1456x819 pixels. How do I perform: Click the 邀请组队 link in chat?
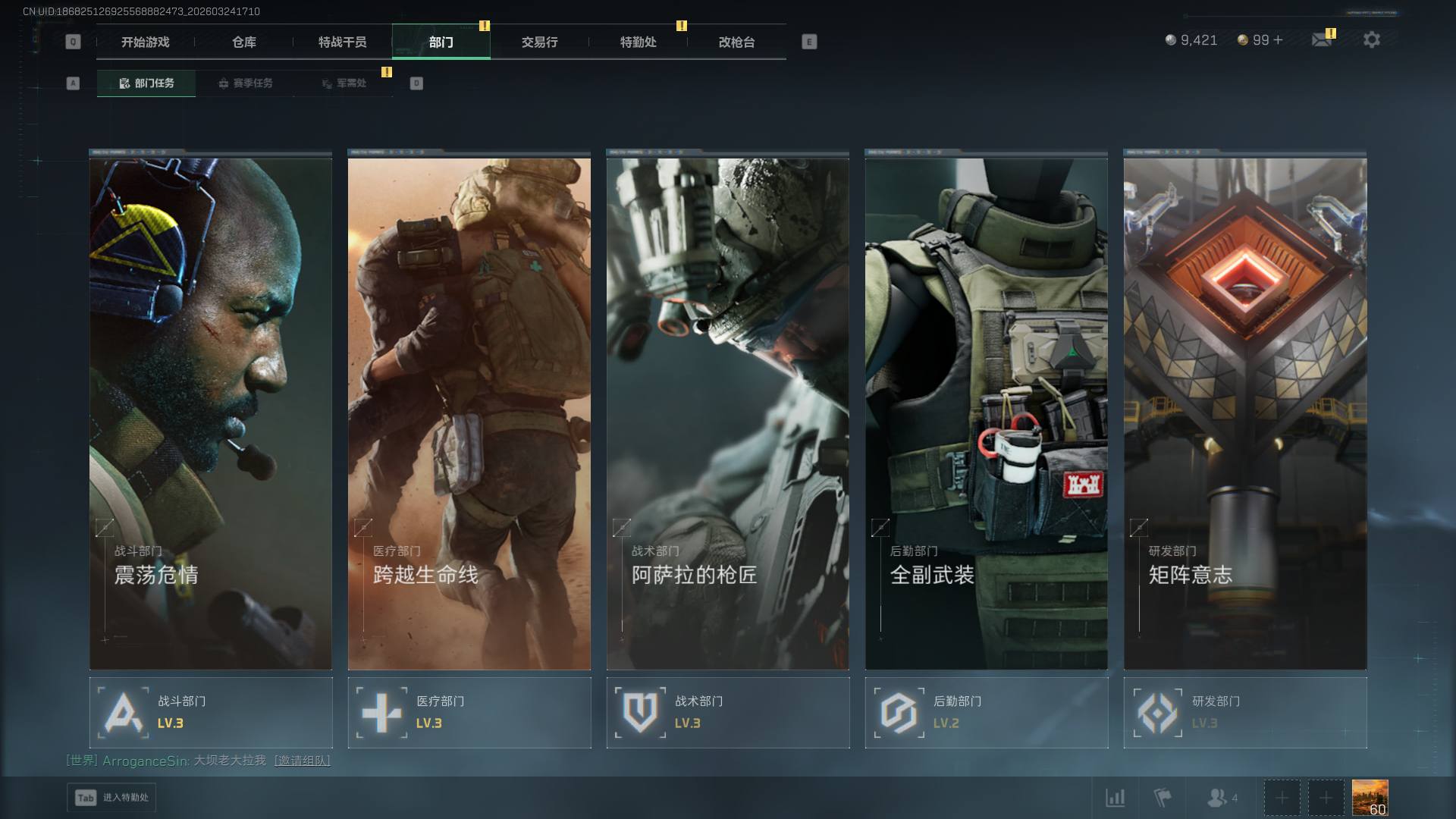pyautogui.click(x=302, y=761)
